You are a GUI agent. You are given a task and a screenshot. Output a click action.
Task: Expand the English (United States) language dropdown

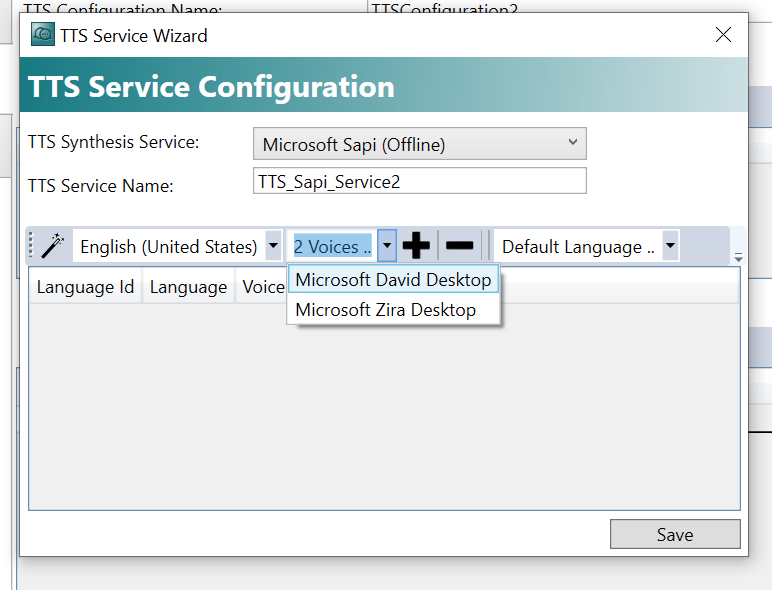click(x=273, y=245)
